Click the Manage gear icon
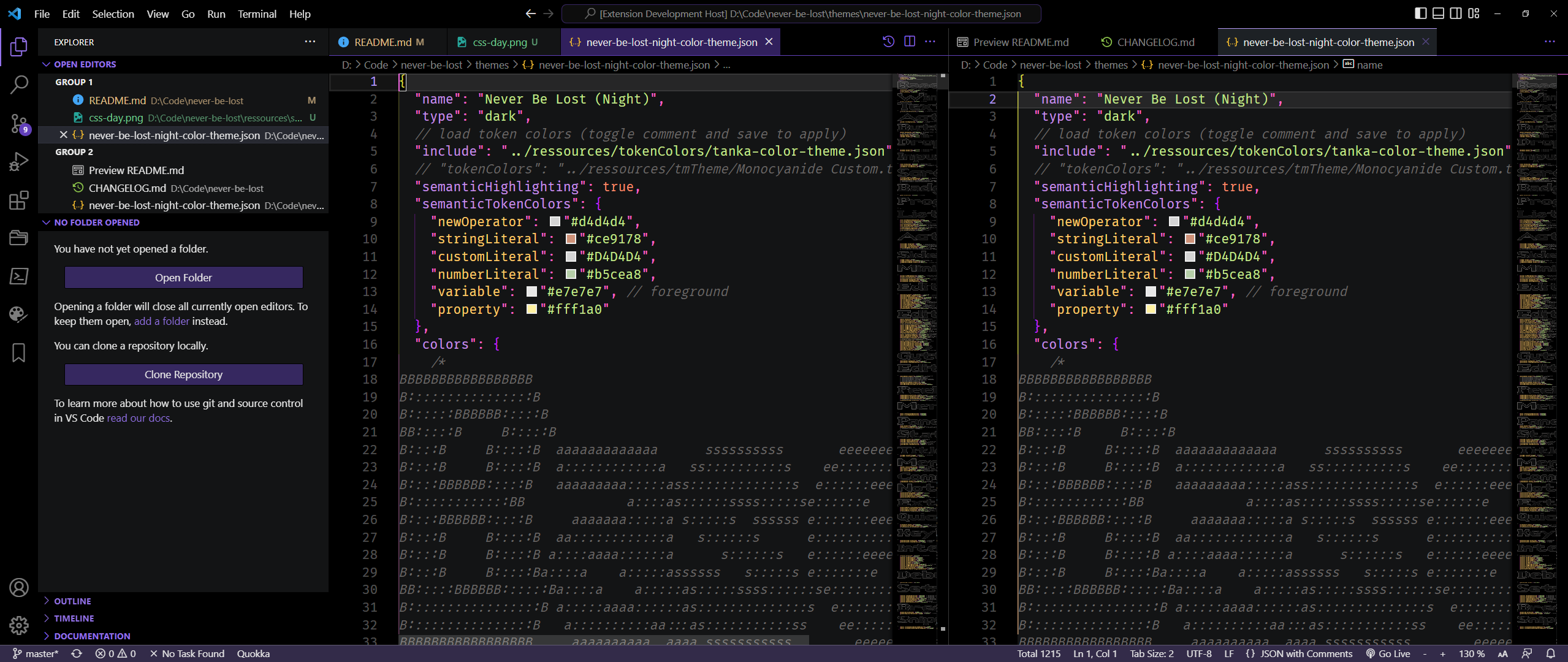This screenshot has width=1568, height=662. [19, 625]
